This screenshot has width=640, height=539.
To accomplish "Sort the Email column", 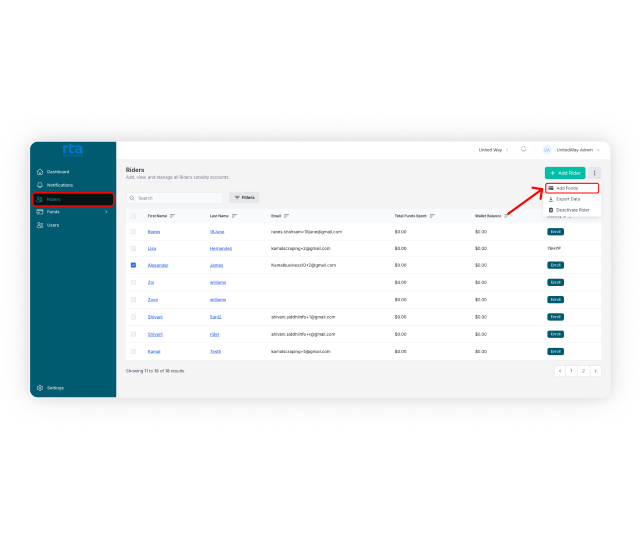I will 287,216.
